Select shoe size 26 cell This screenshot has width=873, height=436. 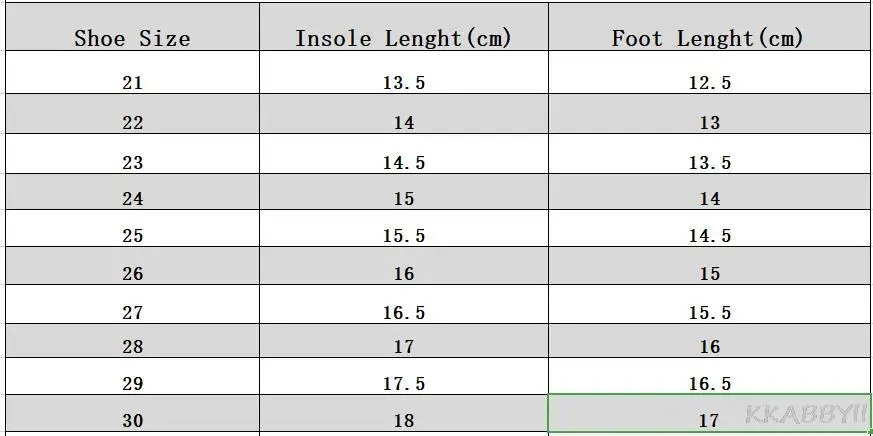pos(132,274)
